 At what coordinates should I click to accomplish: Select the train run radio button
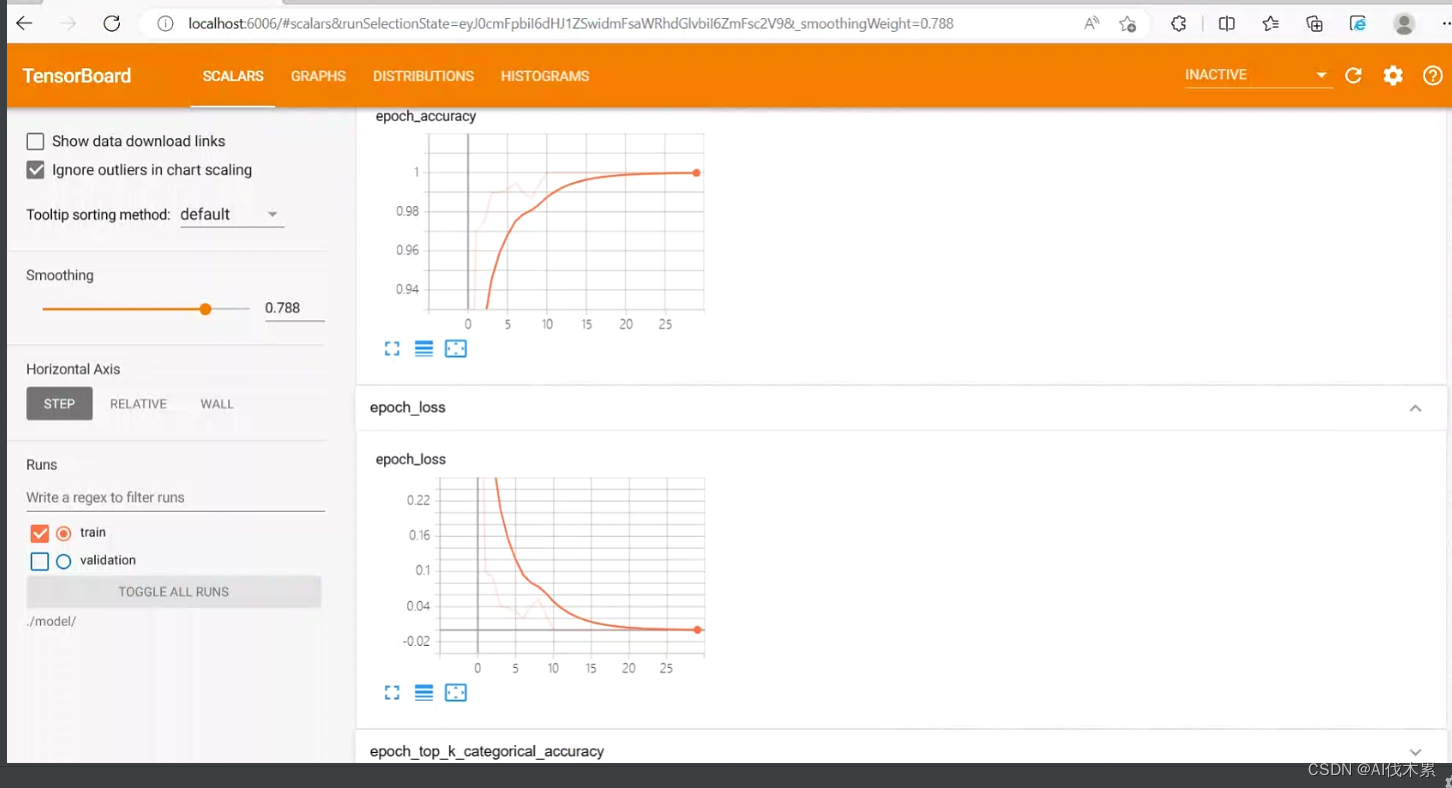[64, 533]
